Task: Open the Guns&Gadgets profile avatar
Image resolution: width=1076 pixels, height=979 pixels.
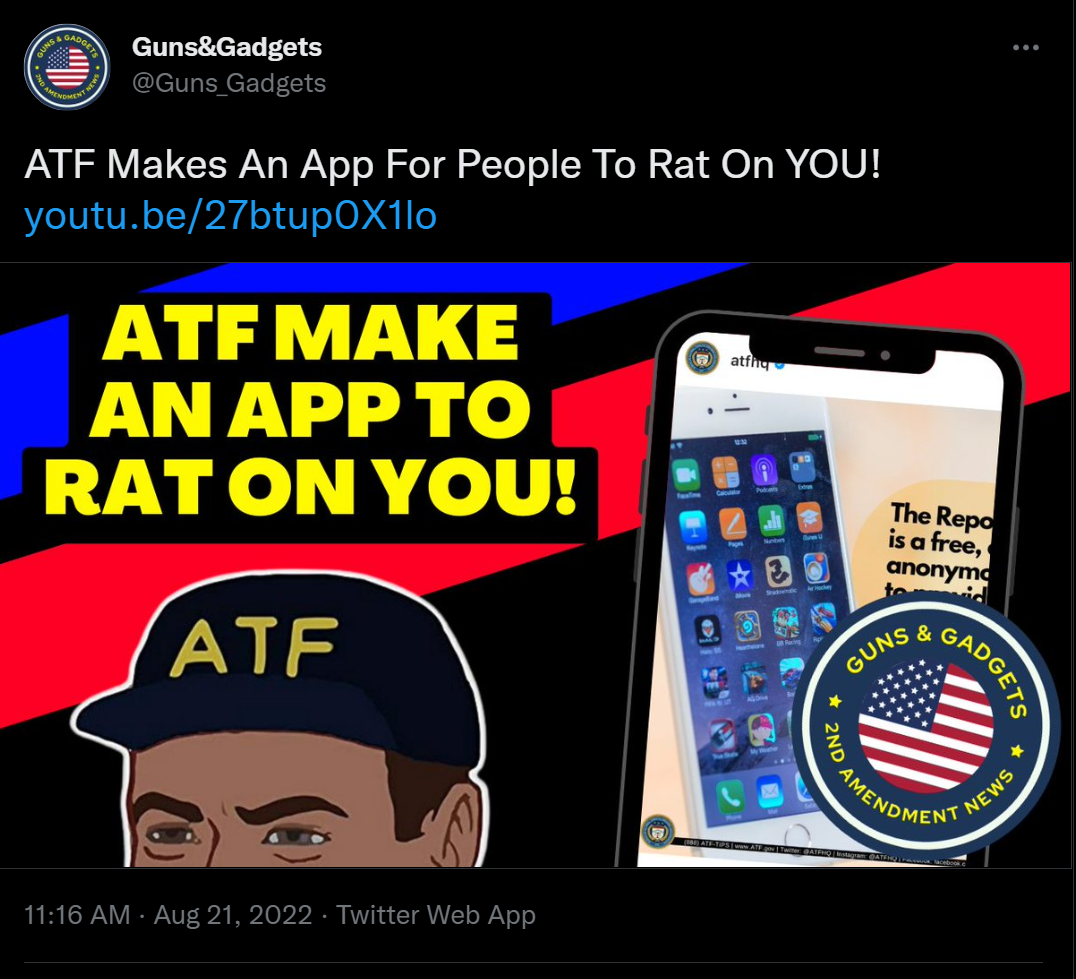Action: (67, 67)
